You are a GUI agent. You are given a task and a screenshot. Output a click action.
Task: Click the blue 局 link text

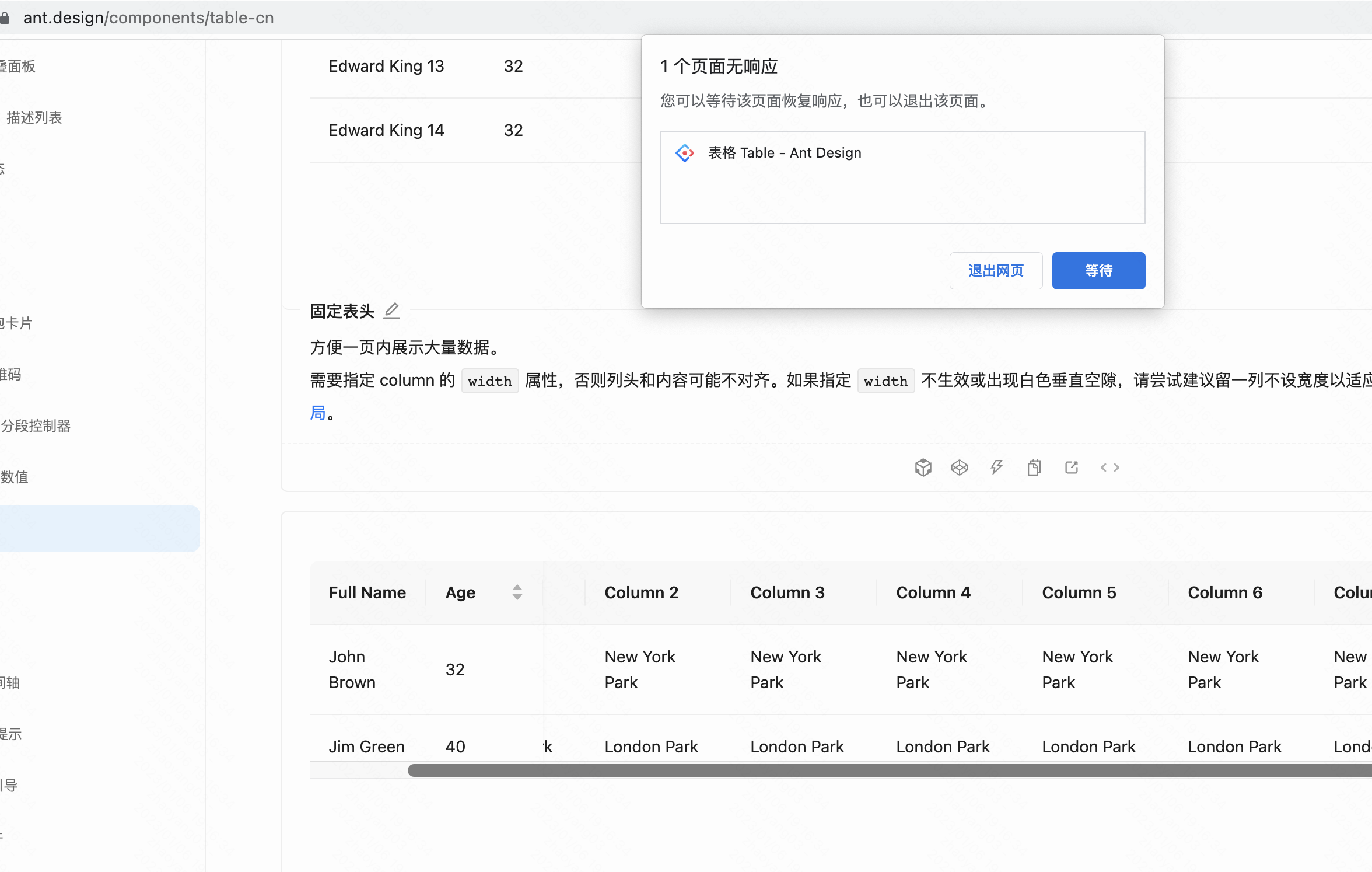[318, 413]
